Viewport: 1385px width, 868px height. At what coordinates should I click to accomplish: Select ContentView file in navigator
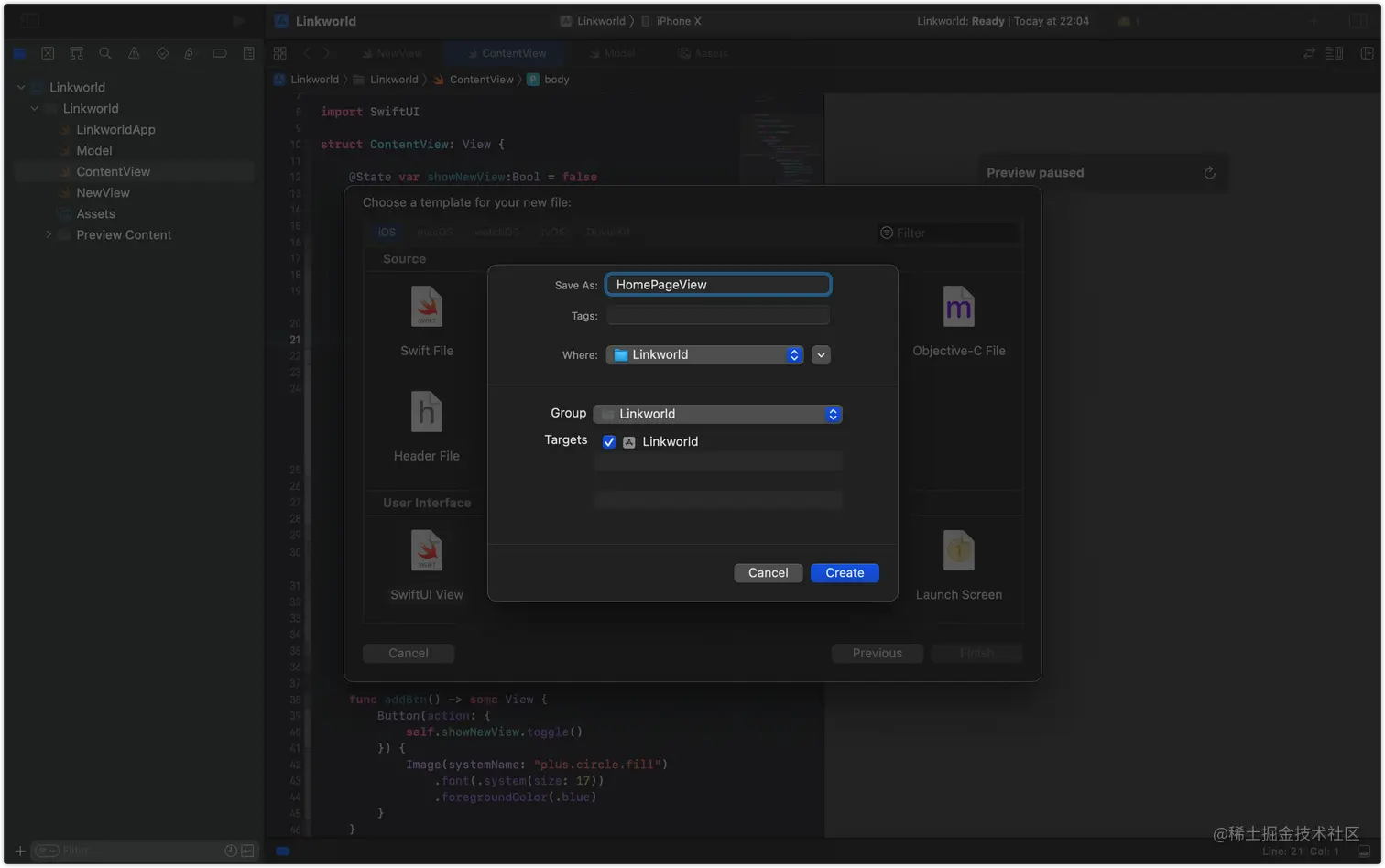(114, 171)
